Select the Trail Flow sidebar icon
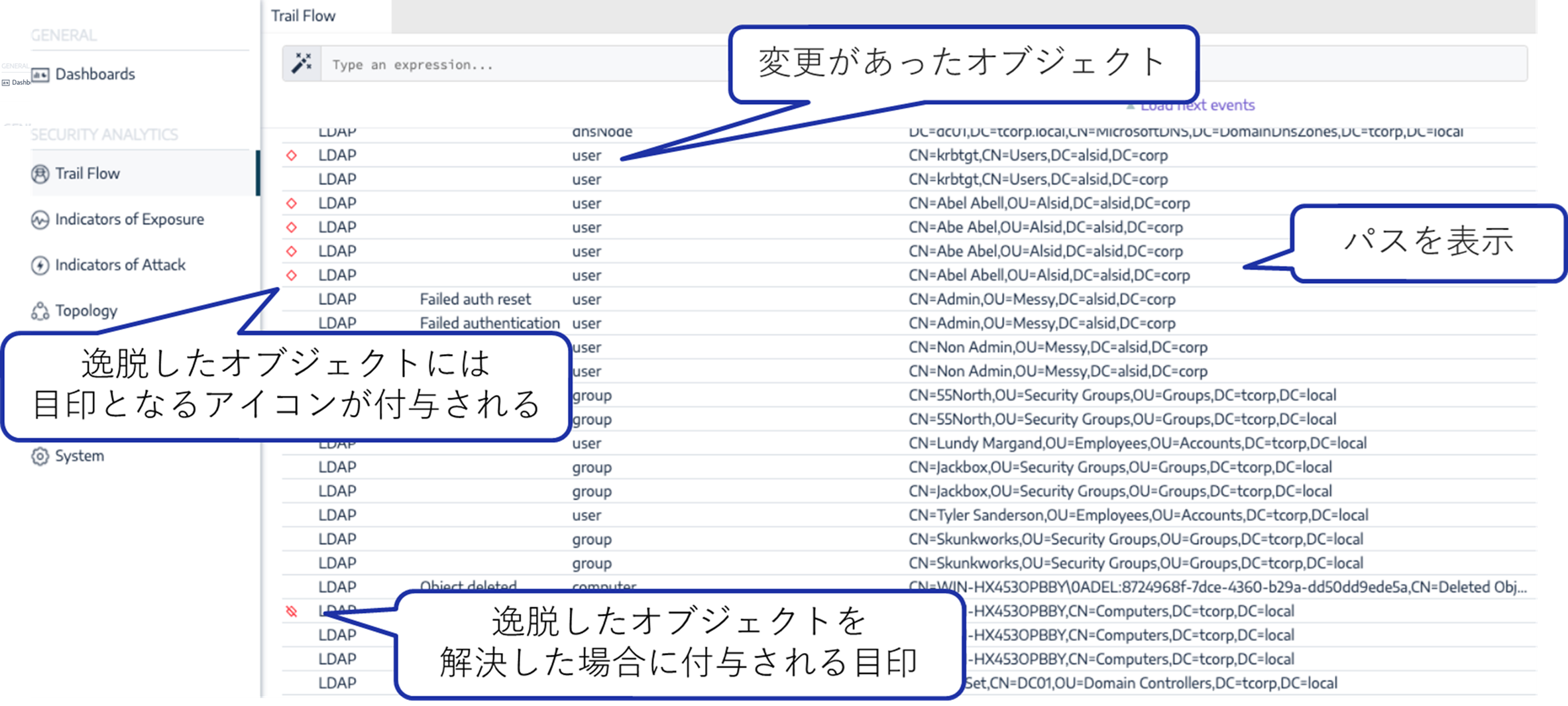The width and height of the screenshot is (1568, 706). point(40,174)
